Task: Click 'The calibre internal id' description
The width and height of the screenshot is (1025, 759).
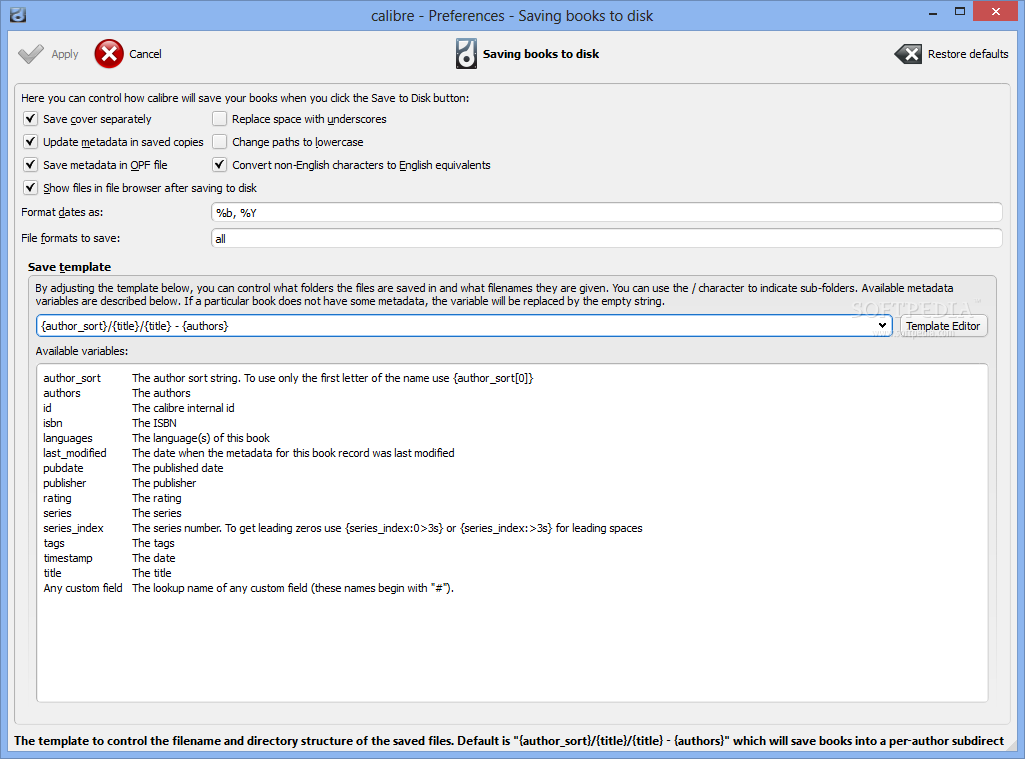Action: 183,408
